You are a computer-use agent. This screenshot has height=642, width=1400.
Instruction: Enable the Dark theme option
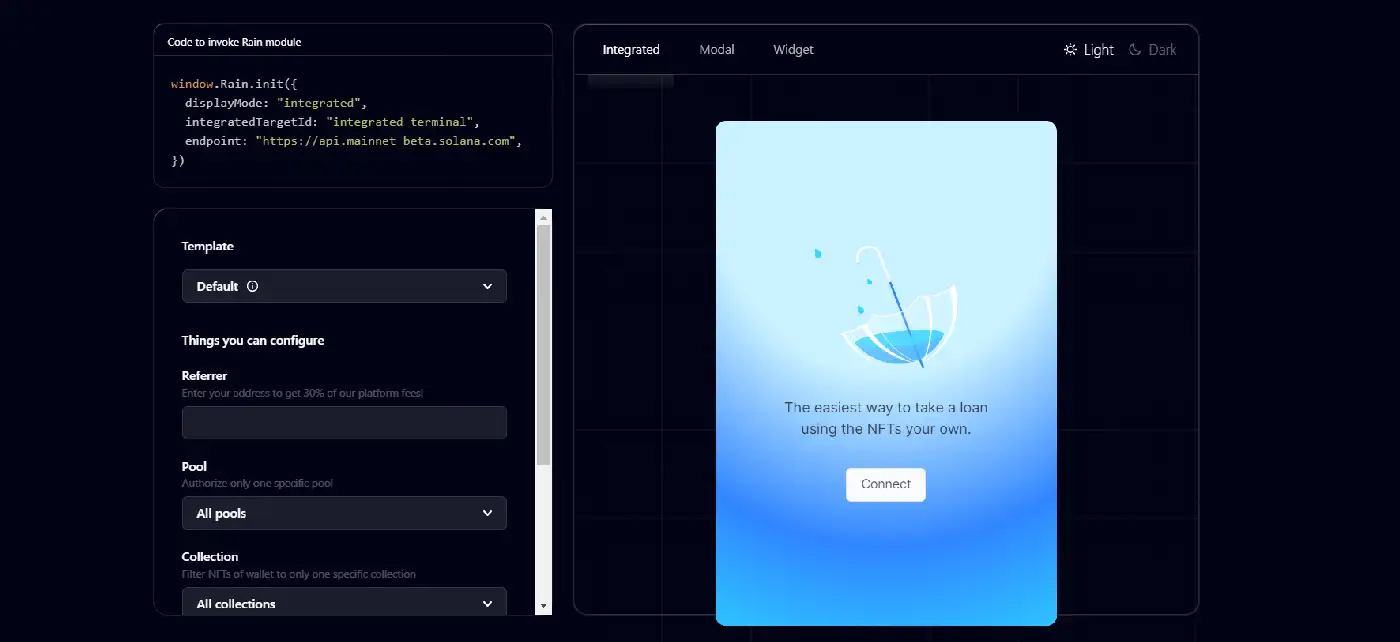[1162, 50]
